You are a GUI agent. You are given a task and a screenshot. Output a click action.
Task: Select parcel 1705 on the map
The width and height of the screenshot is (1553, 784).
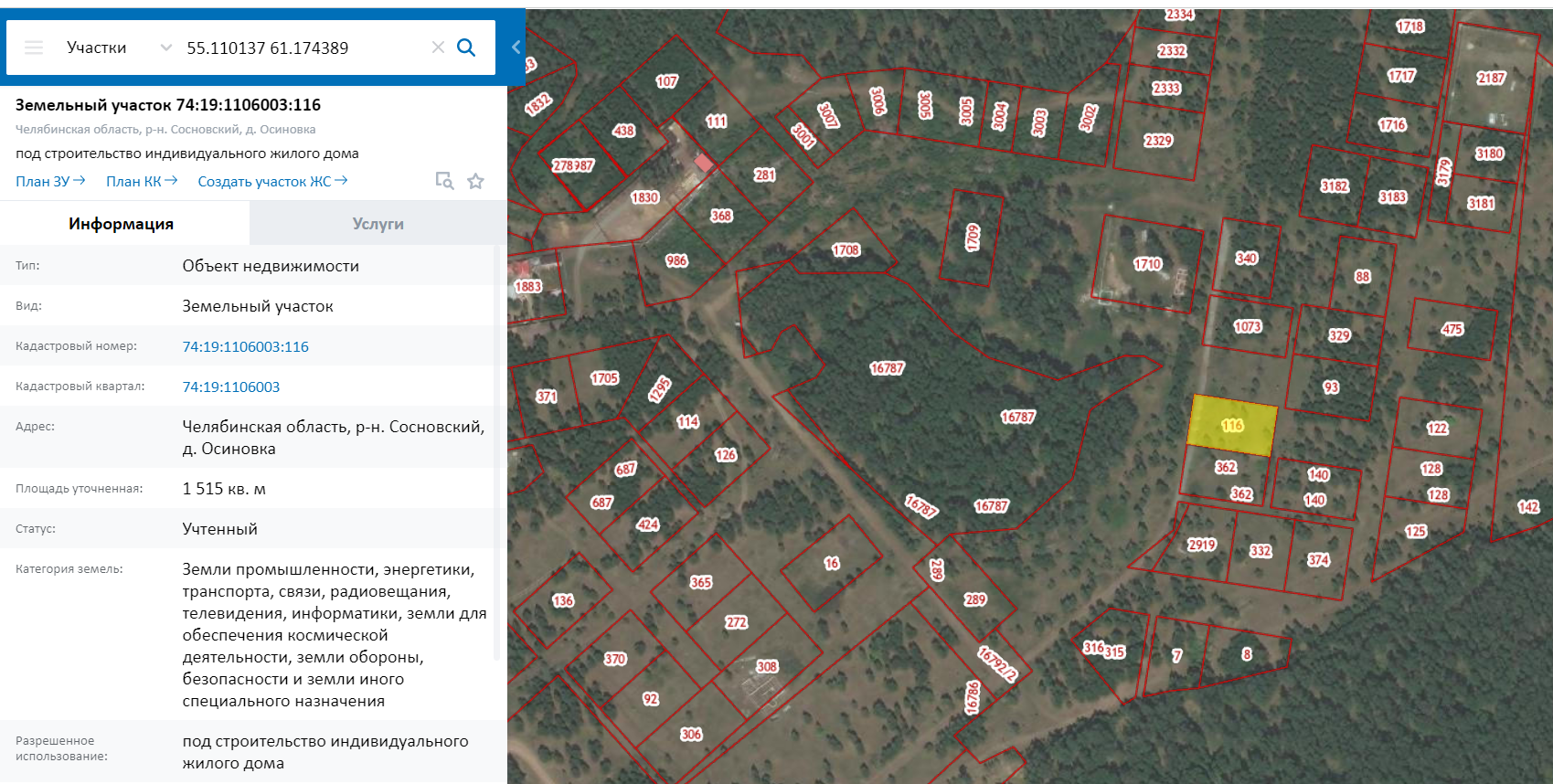pyautogui.click(x=604, y=378)
